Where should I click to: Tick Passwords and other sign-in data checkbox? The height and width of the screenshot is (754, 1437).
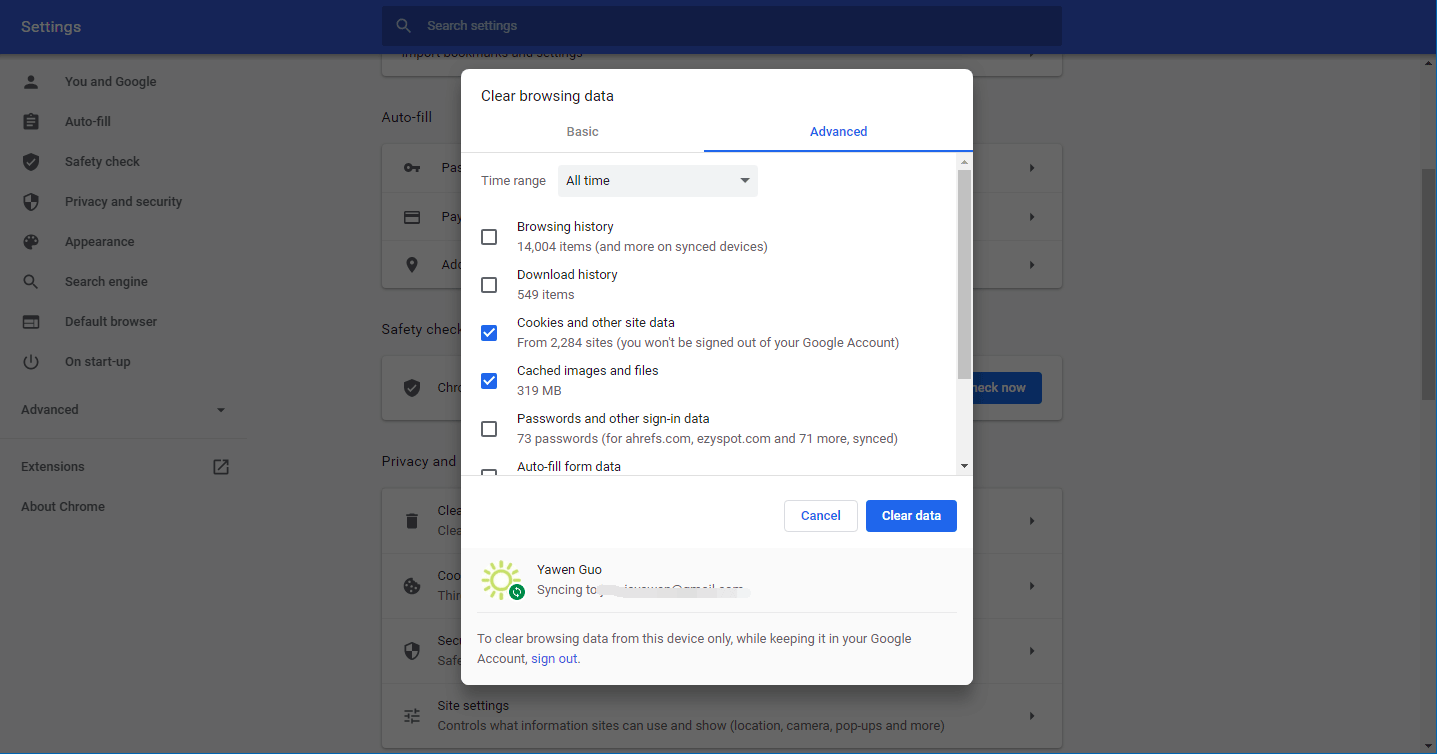[x=489, y=429]
